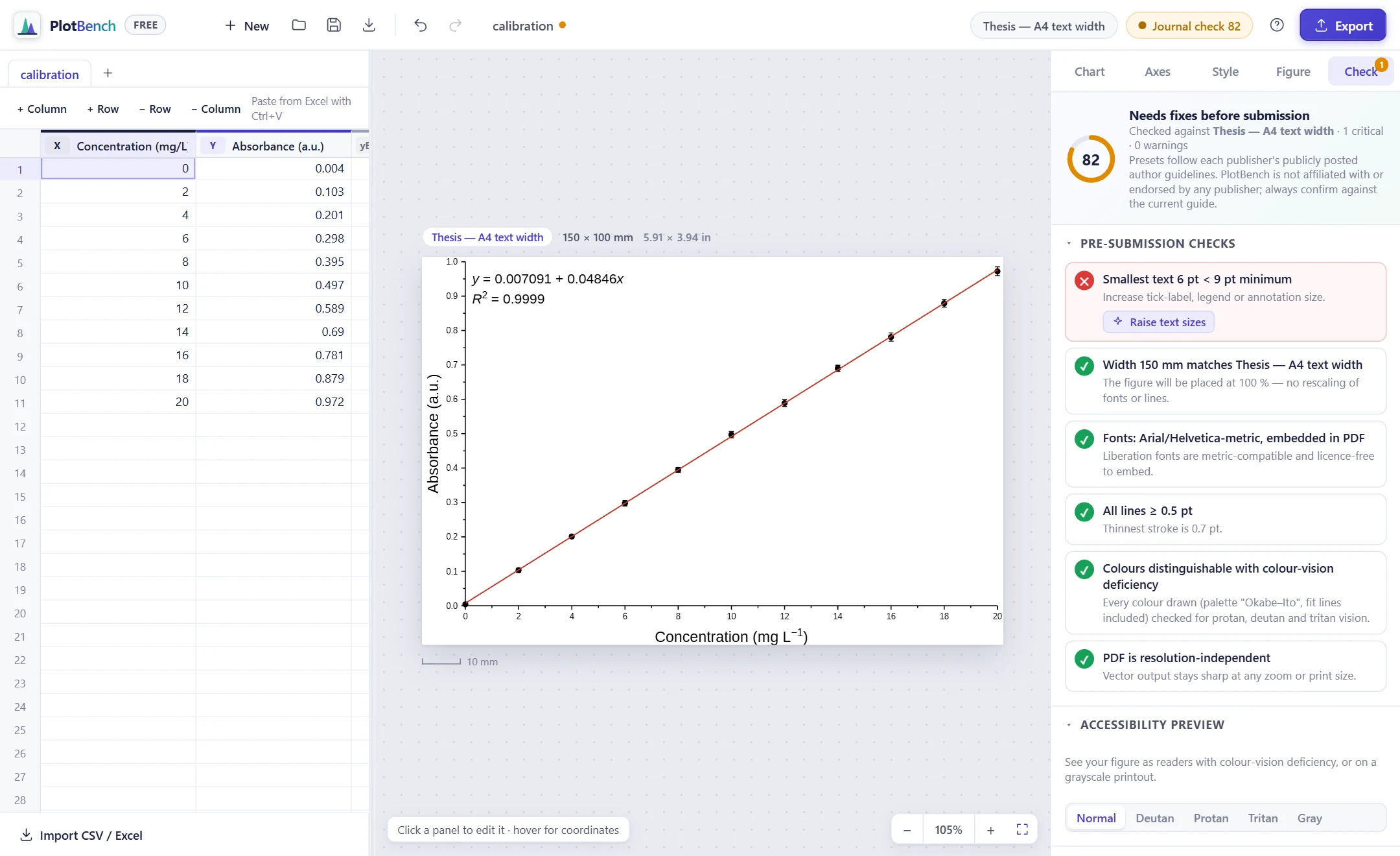Select the calibration sheet tab
The width and height of the screenshot is (1400, 856).
(49, 75)
